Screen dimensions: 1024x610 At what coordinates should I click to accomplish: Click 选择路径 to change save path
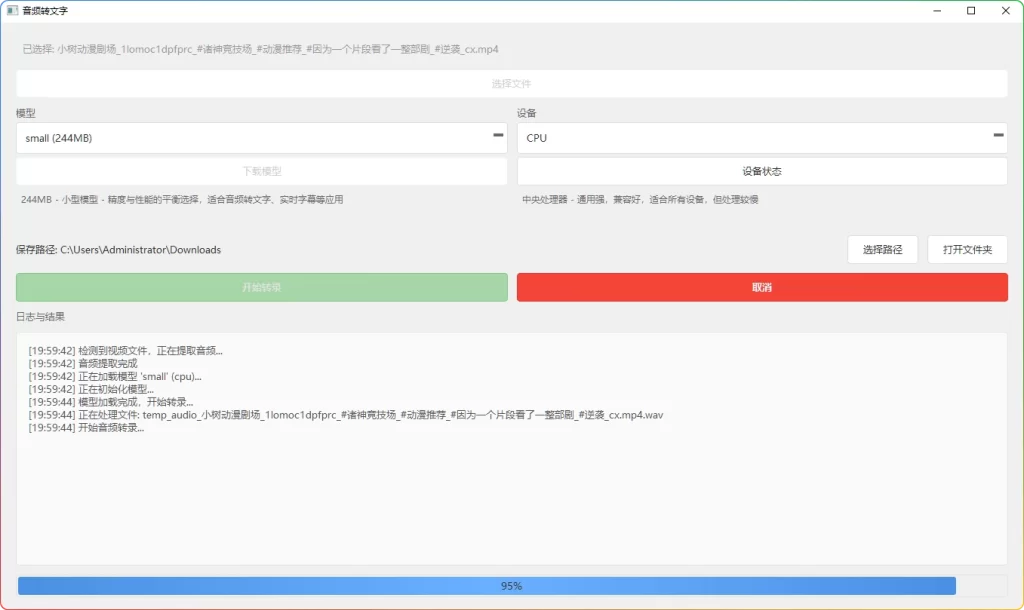[x=880, y=249]
